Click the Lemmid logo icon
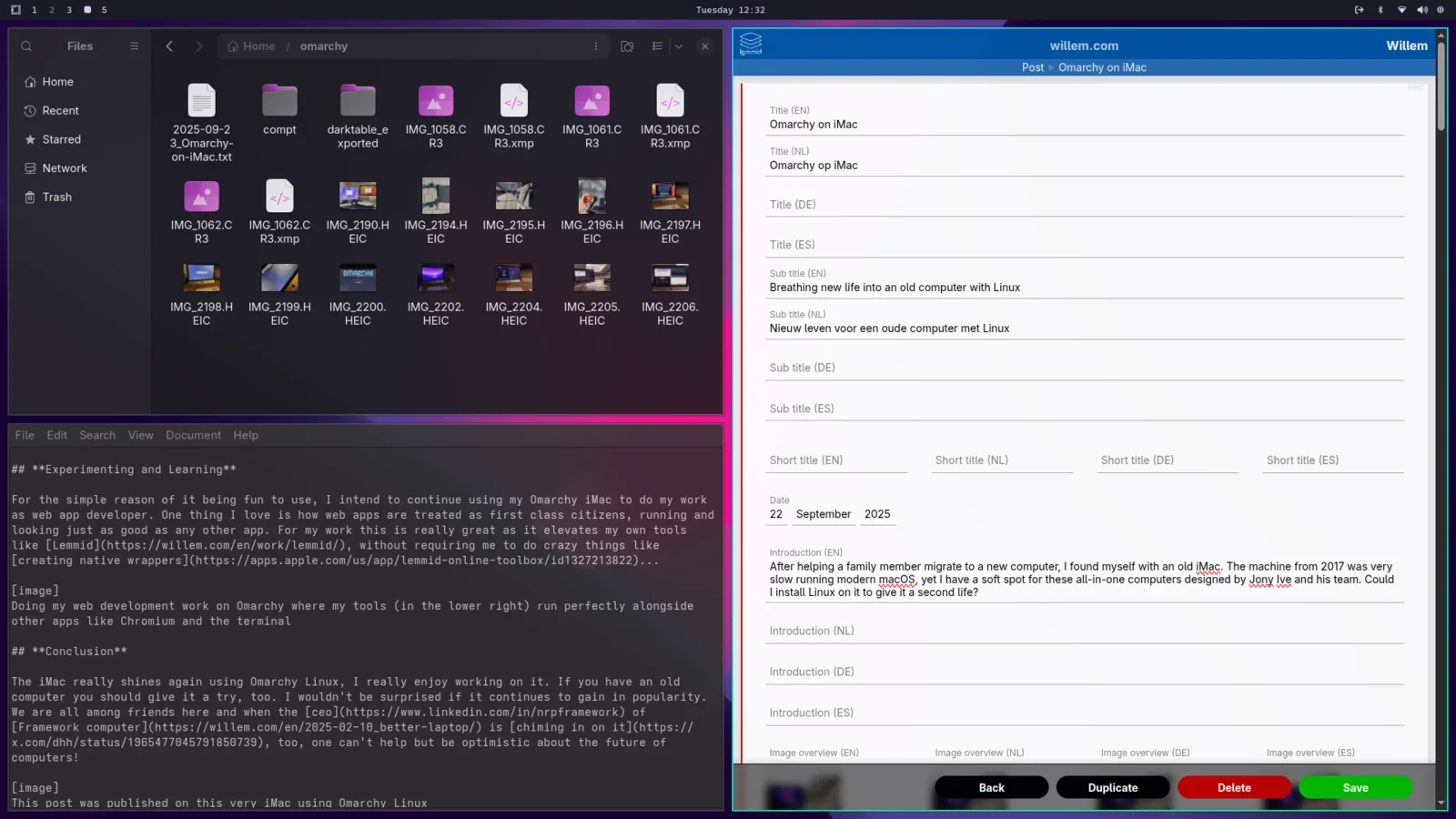This screenshot has height=819, width=1456. (751, 44)
